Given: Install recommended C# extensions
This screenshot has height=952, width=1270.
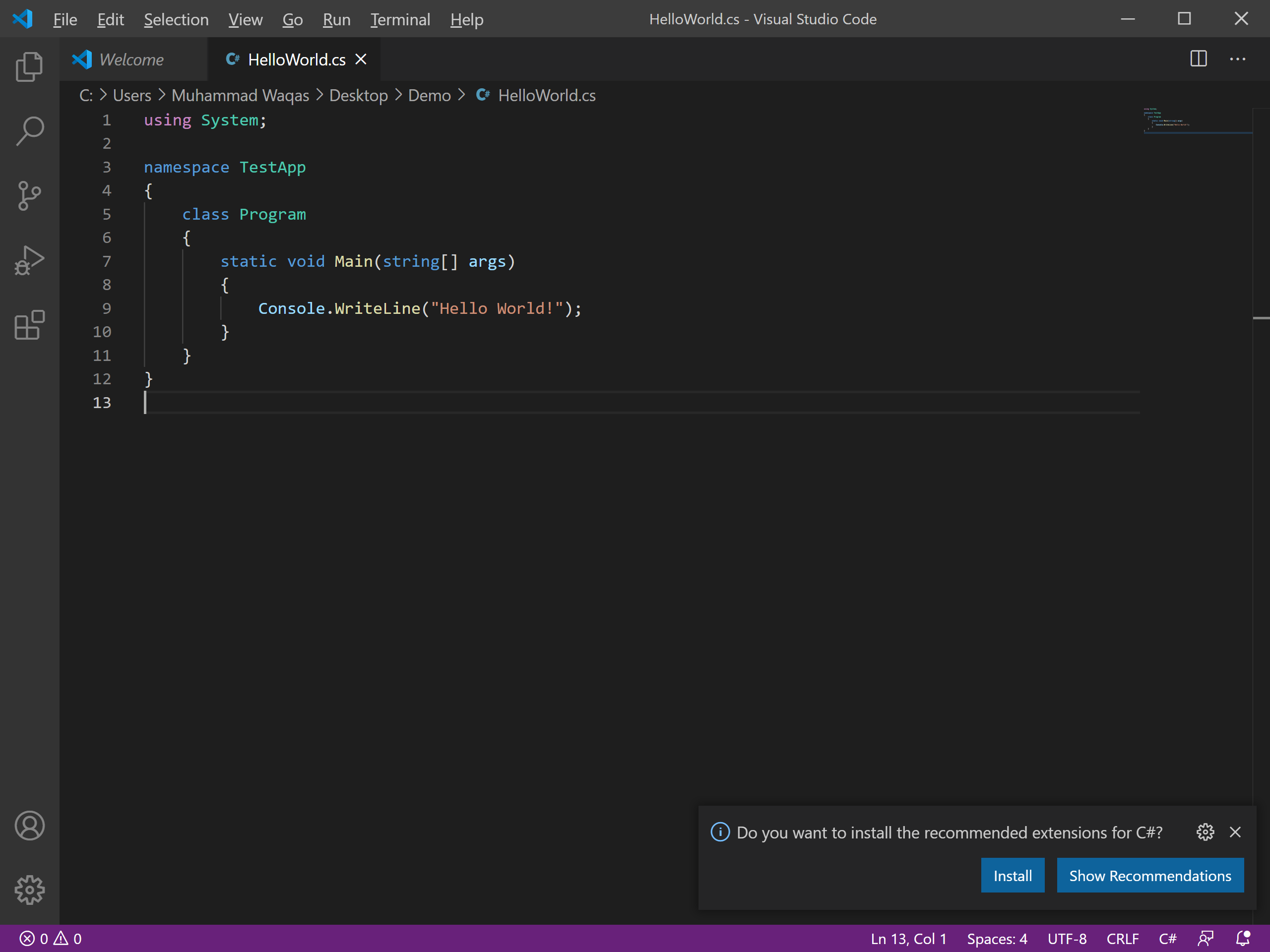Looking at the screenshot, I should [1012, 874].
